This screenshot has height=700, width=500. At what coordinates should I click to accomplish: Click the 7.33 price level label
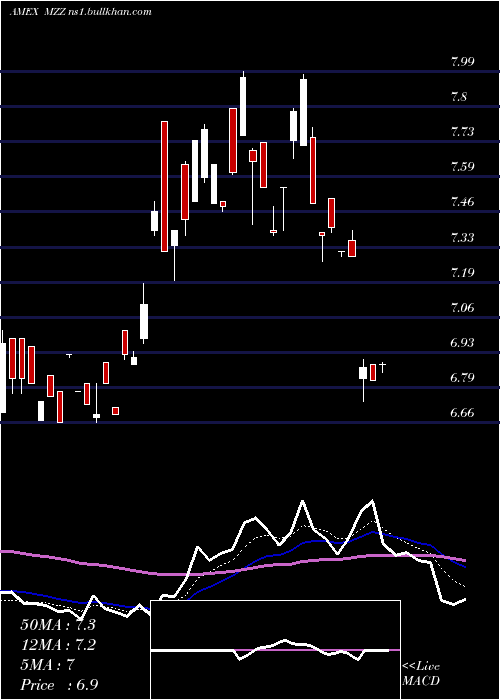click(x=462, y=238)
